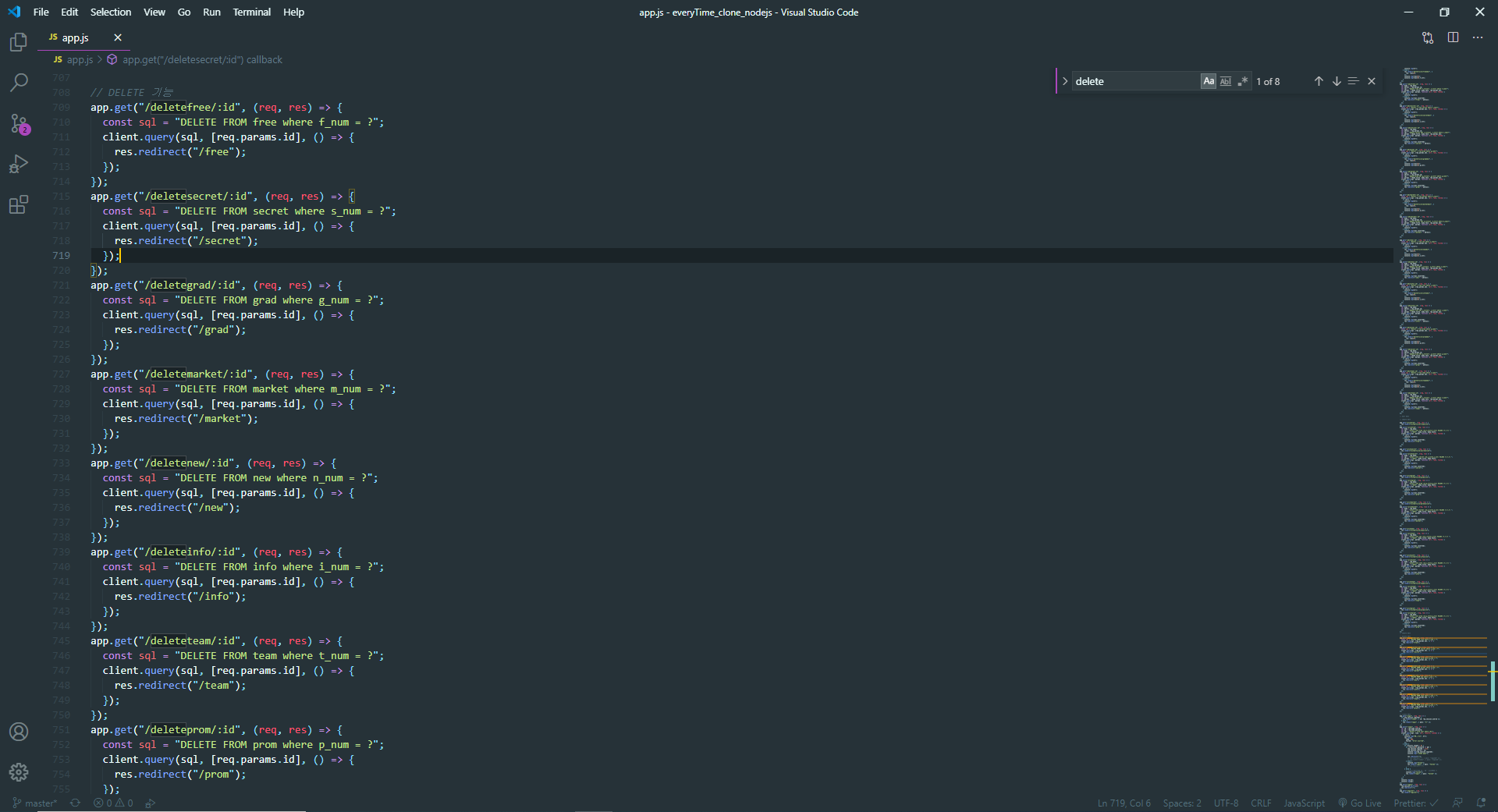Viewport: 1498px width, 812px height.
Task: Toggle Use Regular Expression in search
Action: 1243,80
